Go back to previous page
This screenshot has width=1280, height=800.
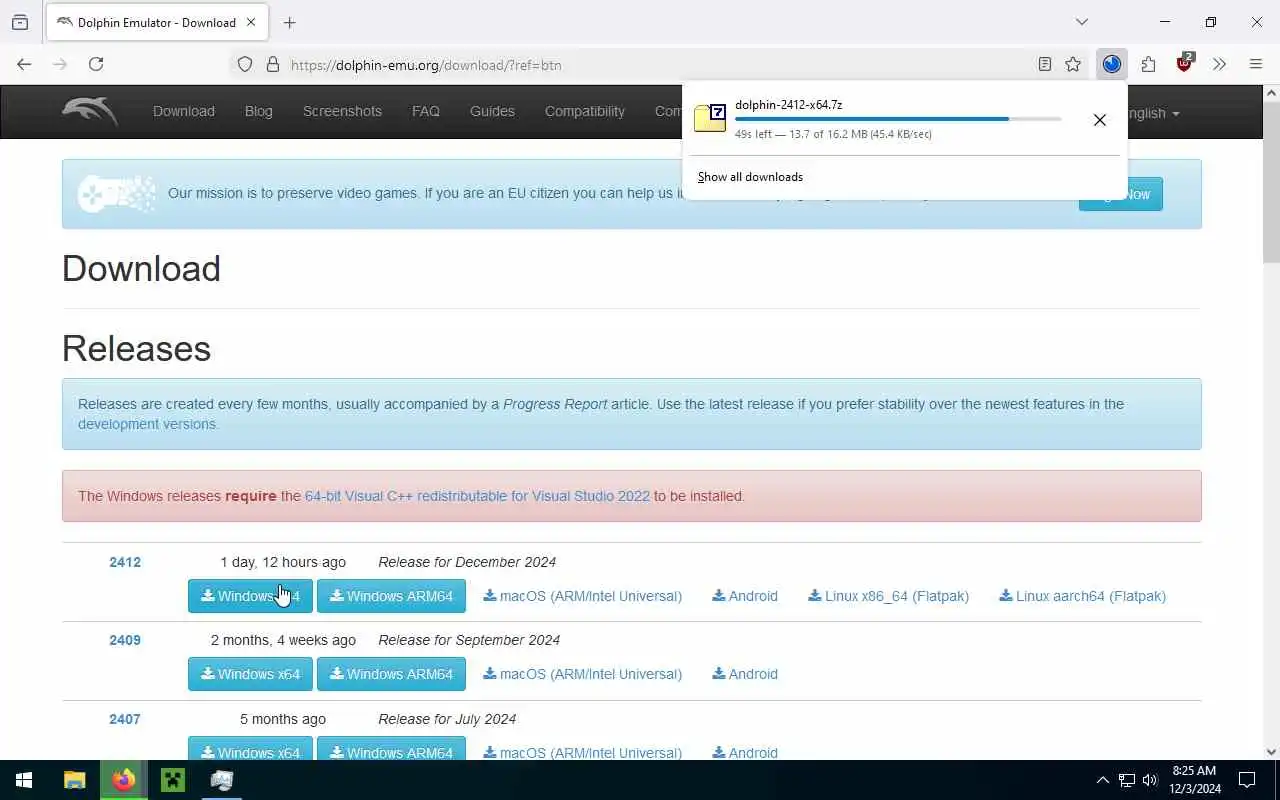tap(24, 64)
